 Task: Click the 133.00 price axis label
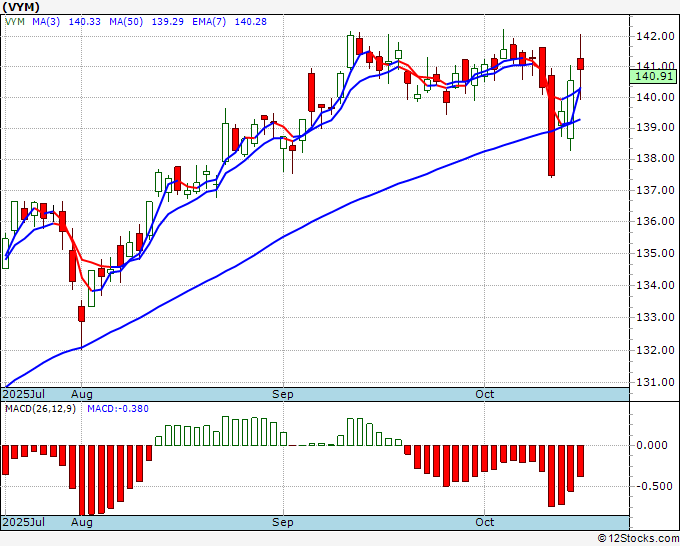click(655, 317)
